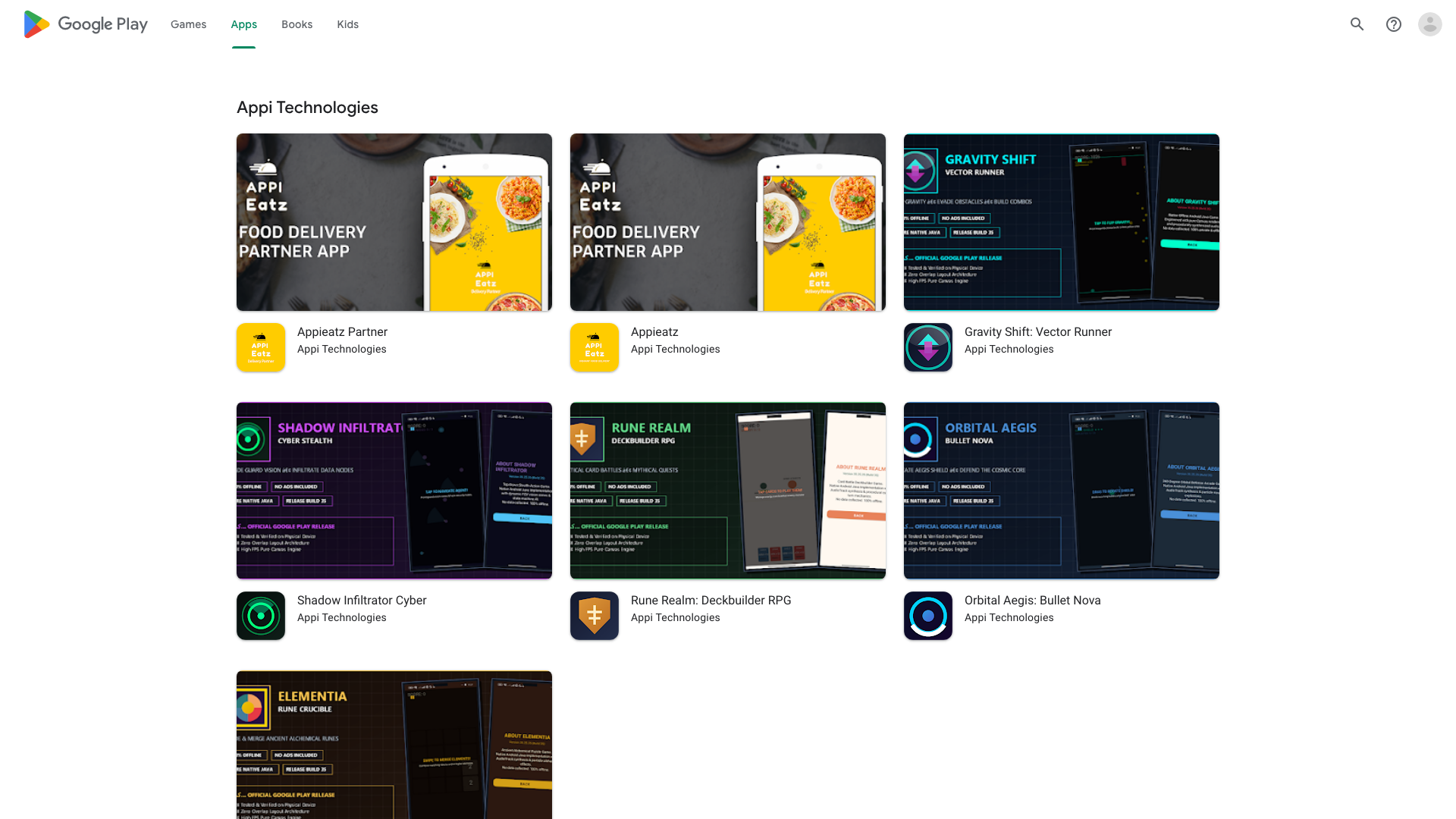Open the Gravity Shift app icon
This screenshot has width=1456, height=819.
tap(928, 347)
